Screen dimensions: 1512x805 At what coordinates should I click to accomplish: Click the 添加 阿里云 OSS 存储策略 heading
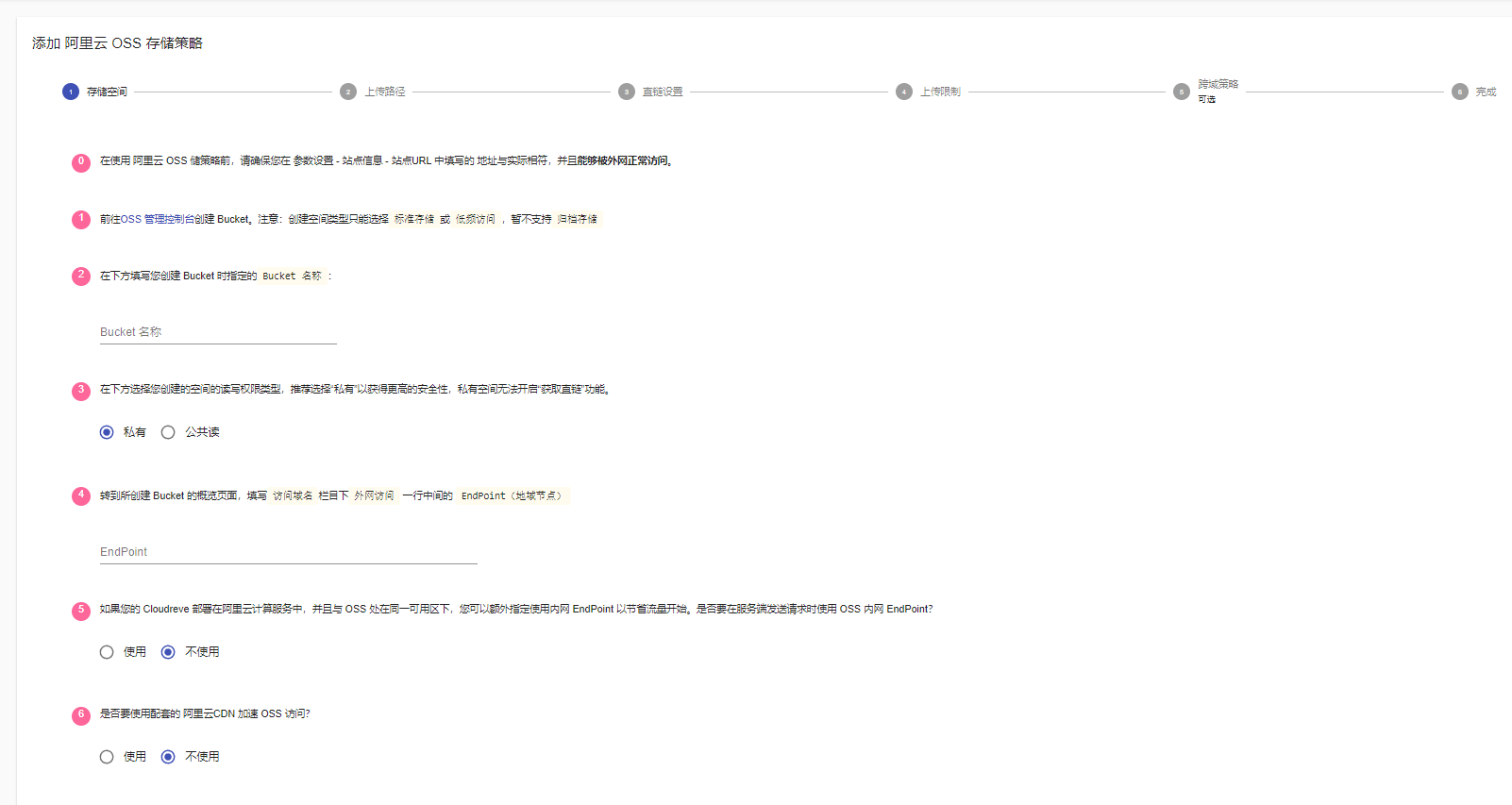117,43
